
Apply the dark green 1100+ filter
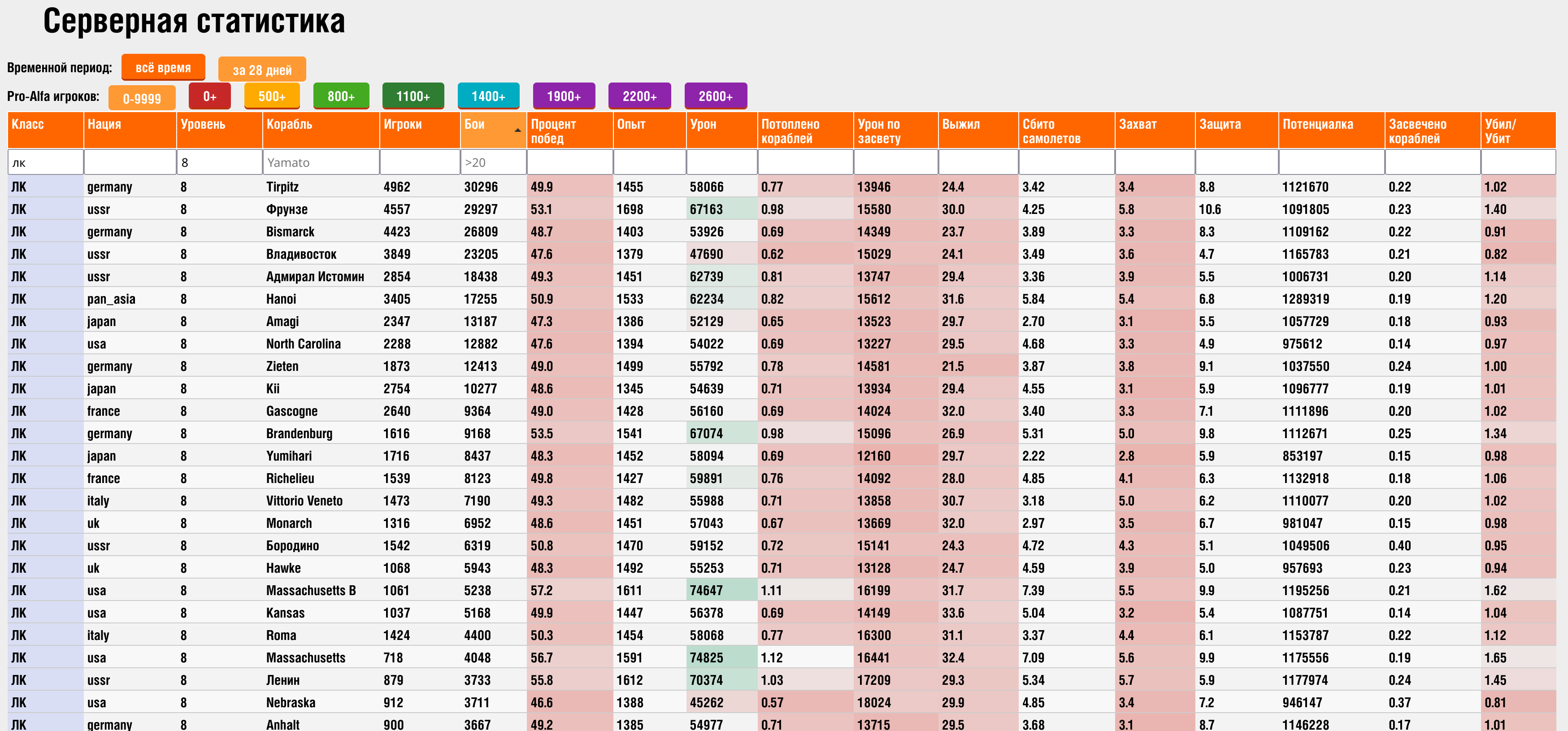coord(413,96)
